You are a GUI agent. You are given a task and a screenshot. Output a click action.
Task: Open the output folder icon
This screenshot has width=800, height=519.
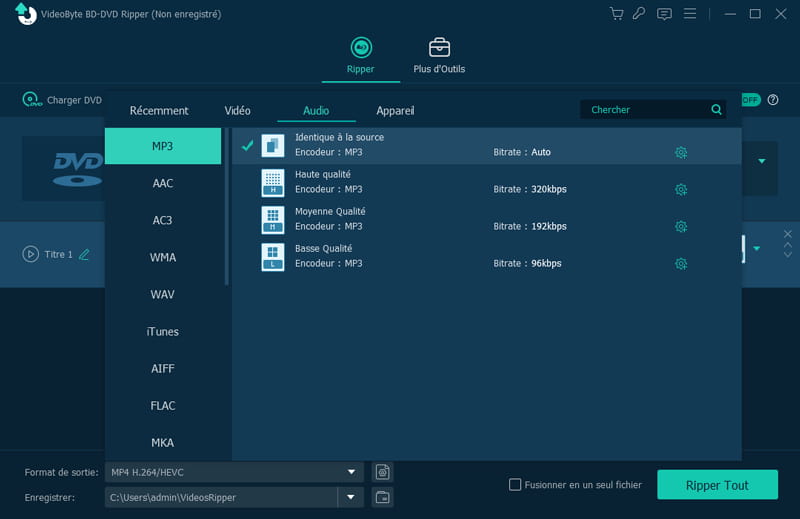pos(382,497)
